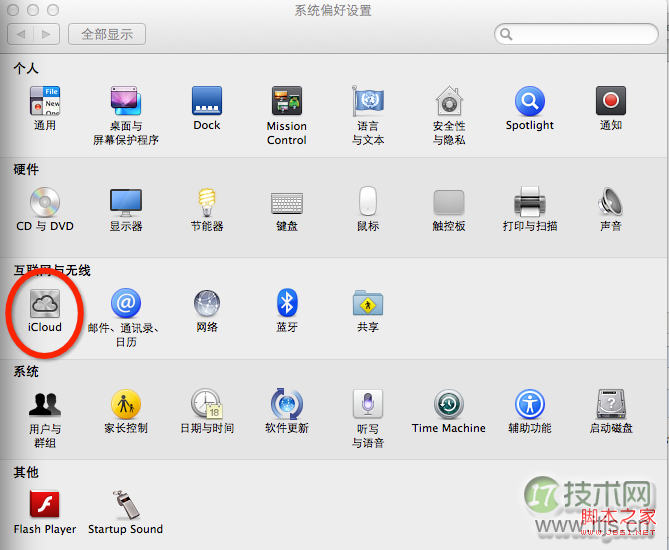Open Time Machine preferences
This screenshot has width=669, height=550.
pyautogui.click(x=449, y=404)
